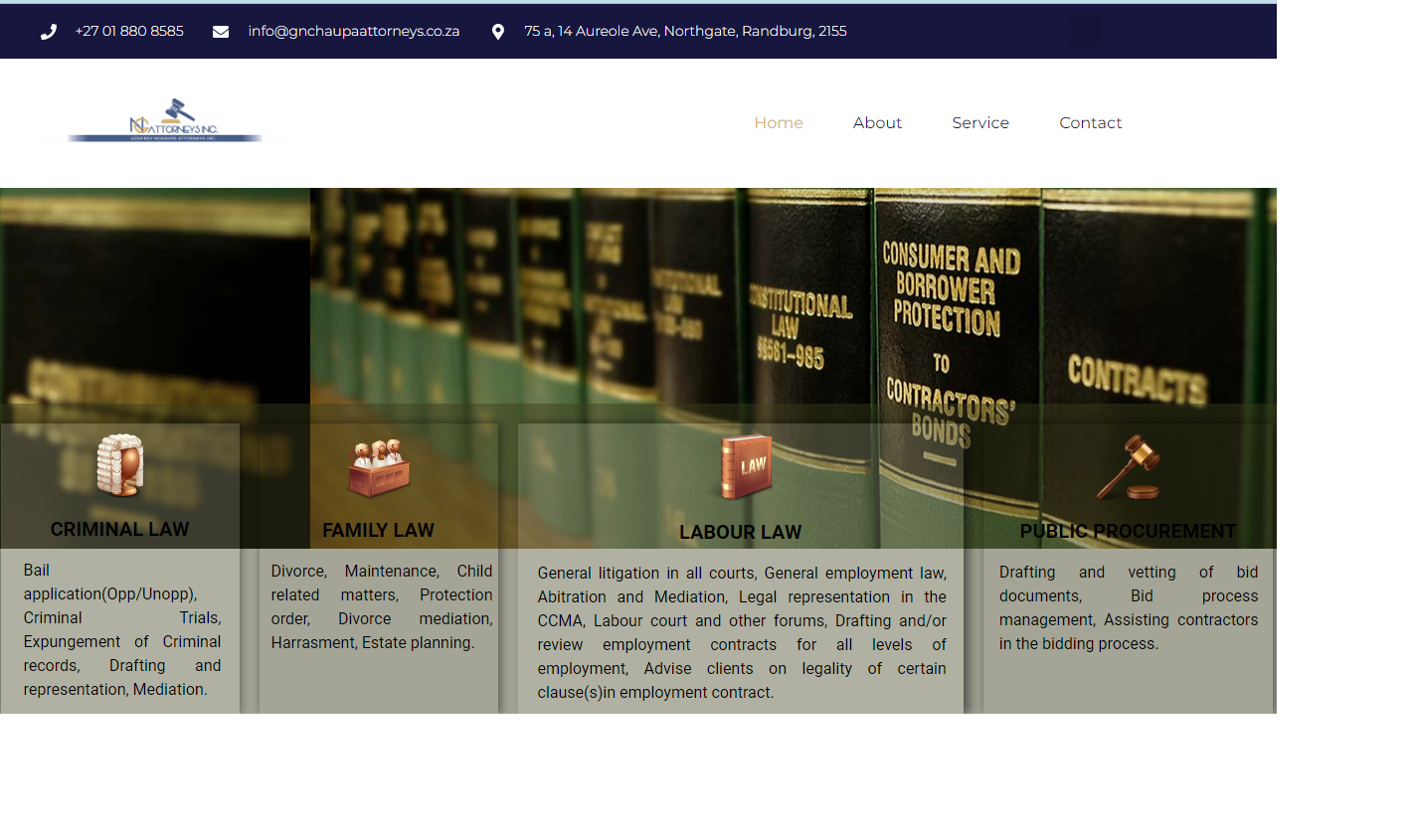Click the location pin icon
The width and height of the screenshot is (1416, 840).
click(498, 32)
